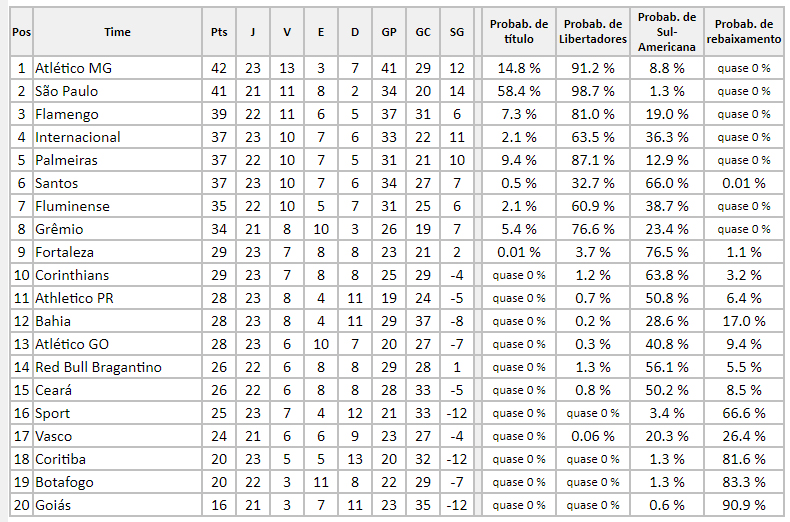Click the Botafogo team cell

click(x=117, y=482)
